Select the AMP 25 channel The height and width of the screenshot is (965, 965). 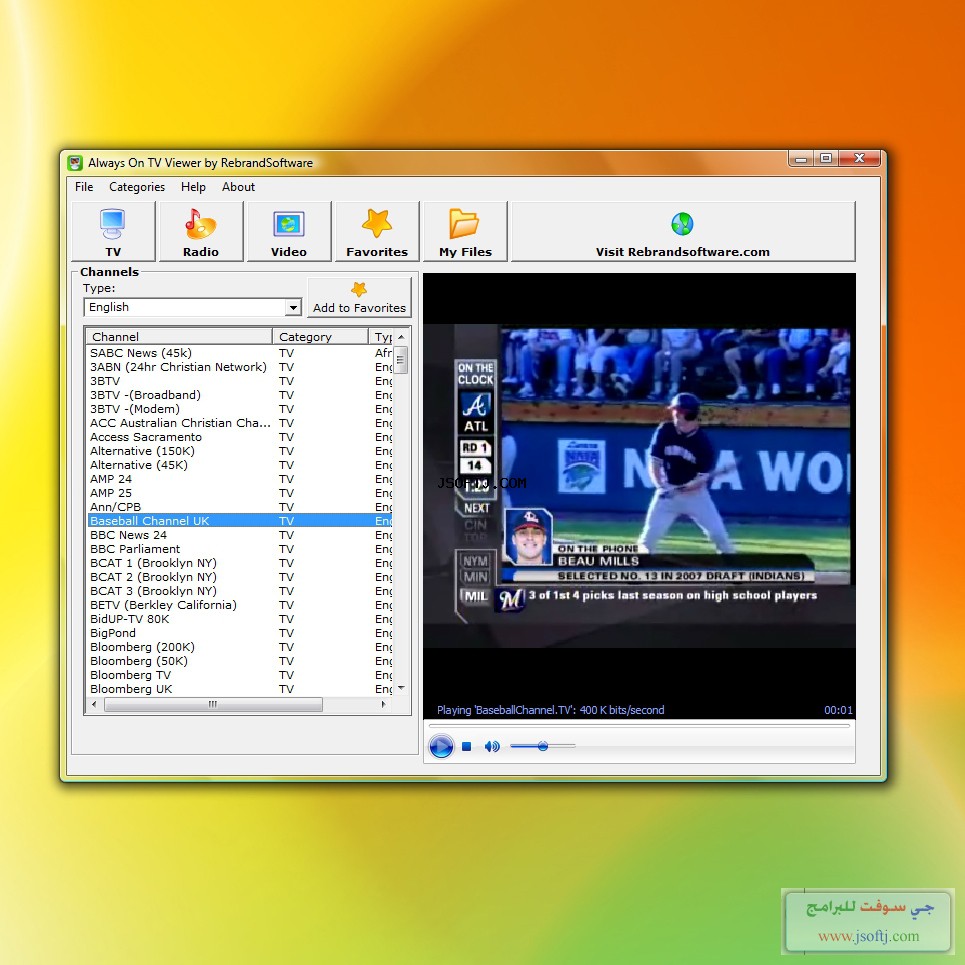239,494
